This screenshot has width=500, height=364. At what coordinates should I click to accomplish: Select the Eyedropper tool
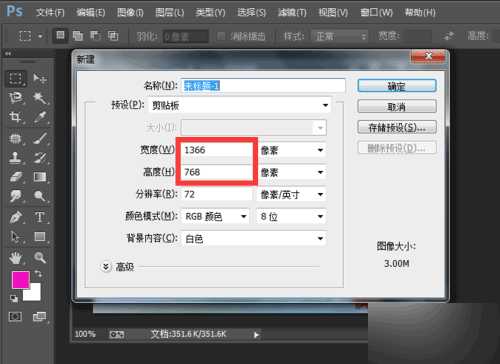[x=40, y=117]
